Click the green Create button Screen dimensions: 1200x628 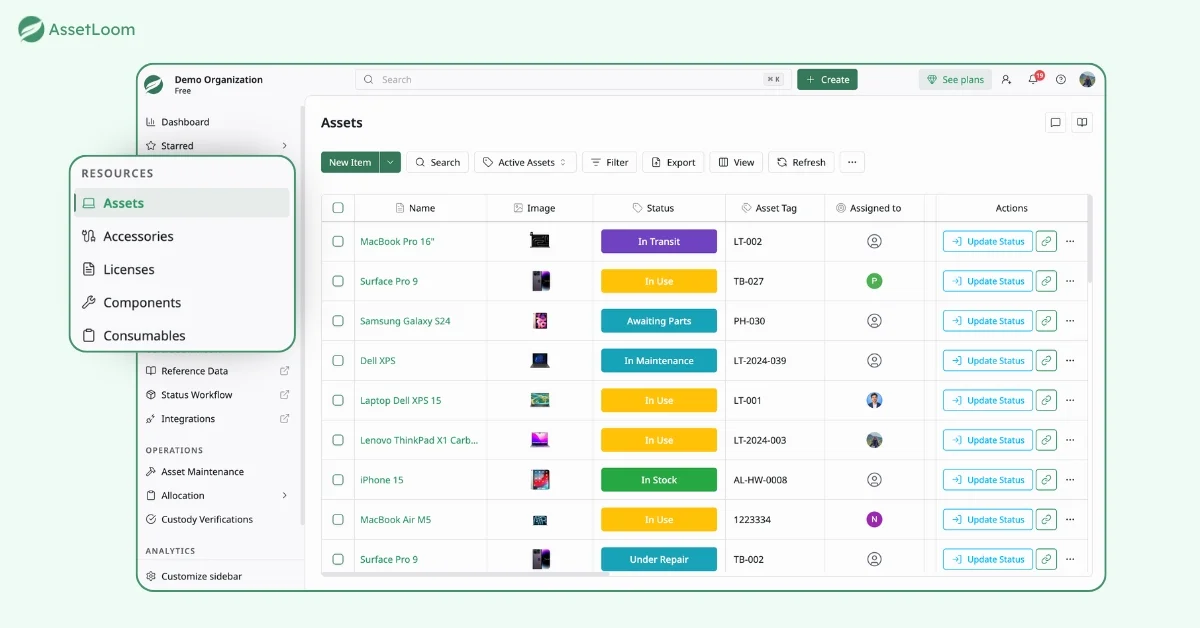827,79
